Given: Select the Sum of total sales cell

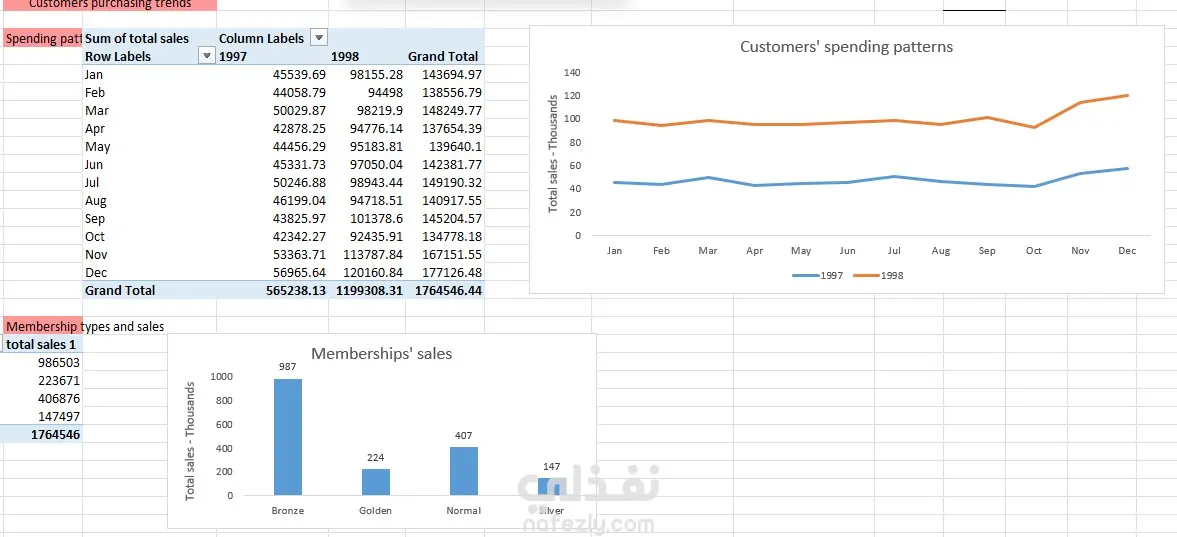Looking at the screenshot, I should coord(137,38).
